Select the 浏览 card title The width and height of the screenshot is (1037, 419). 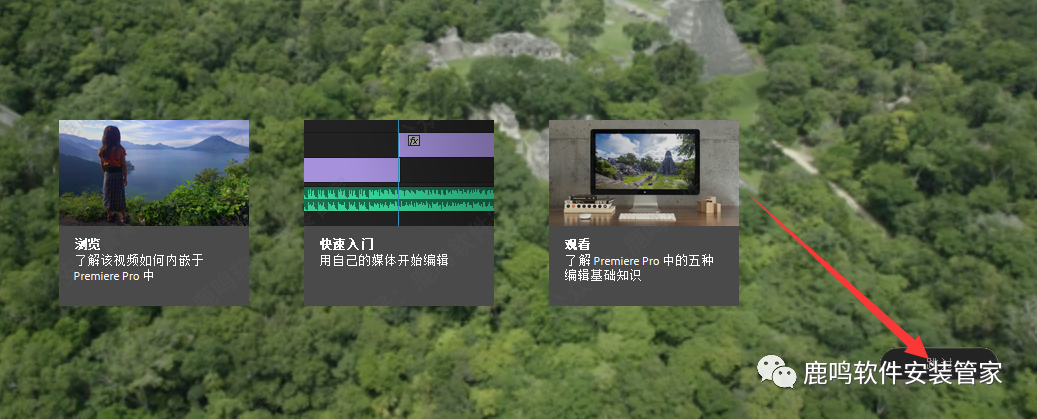pos(87,245)
